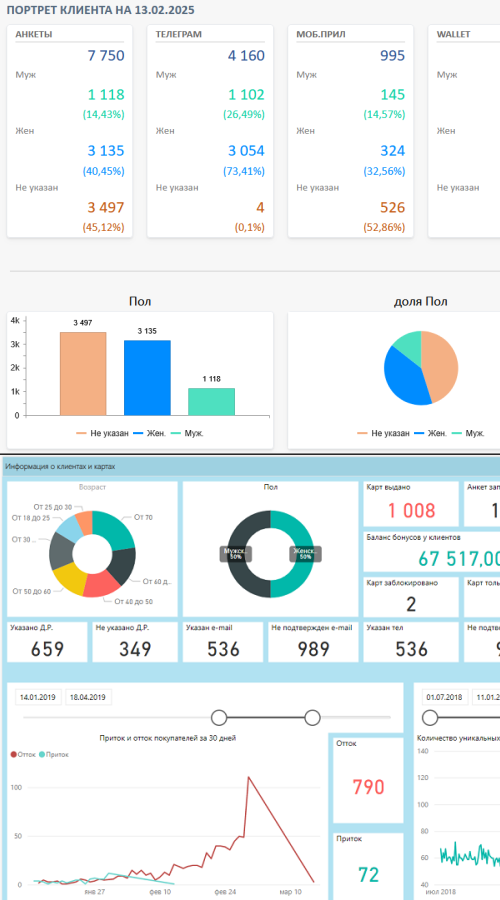This screenshot has height=900, width=500.
Task: Click the 'WALLET' card header
Action: [x=454, y=34]
